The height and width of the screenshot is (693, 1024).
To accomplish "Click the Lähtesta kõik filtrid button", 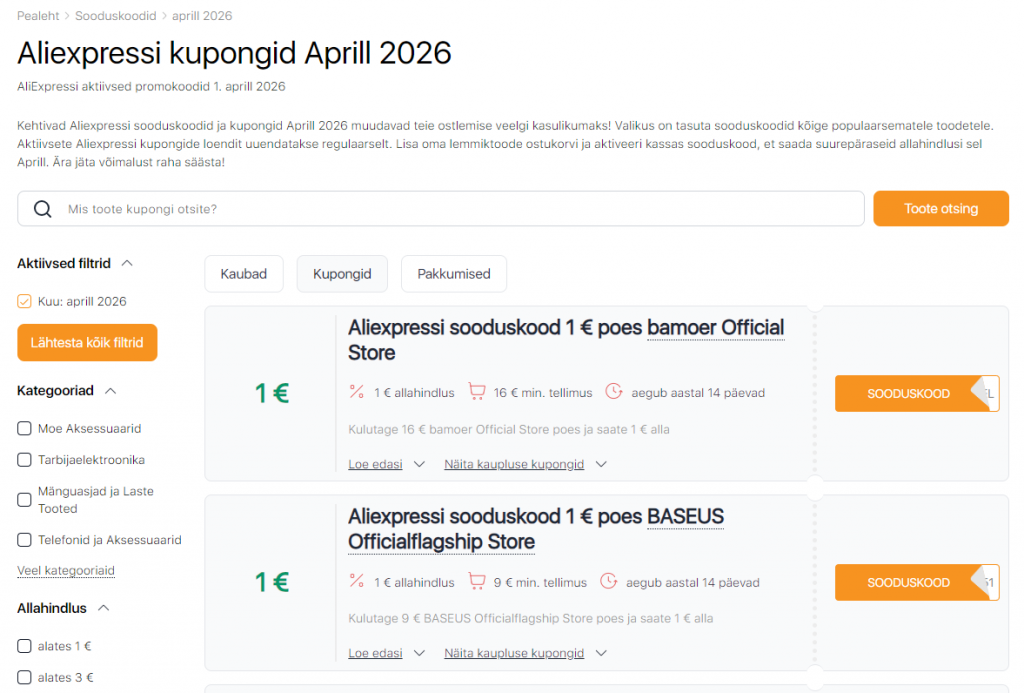I will 87,342.
